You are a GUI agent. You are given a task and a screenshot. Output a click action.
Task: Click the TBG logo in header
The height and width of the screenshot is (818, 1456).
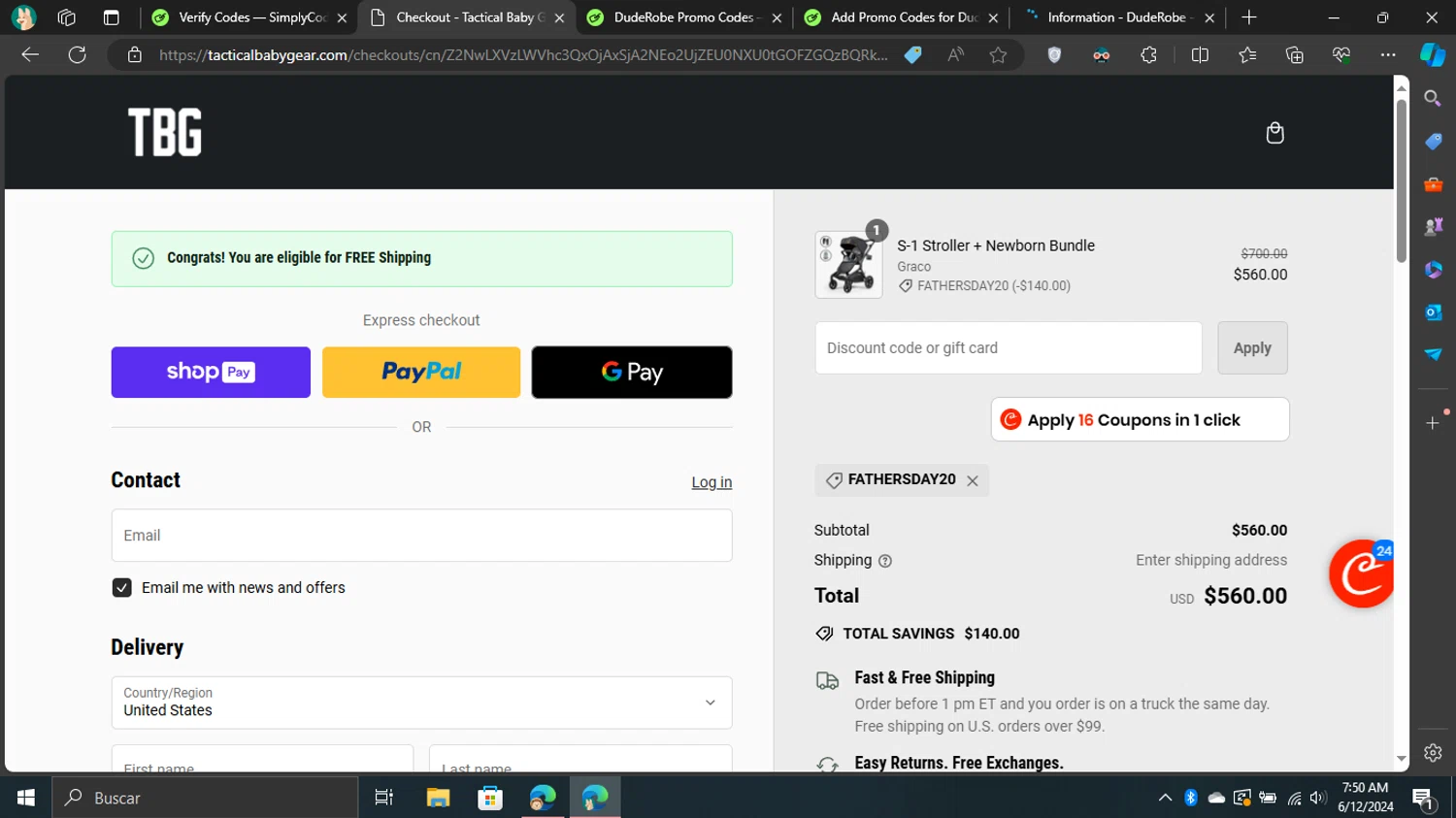point(165,133)
